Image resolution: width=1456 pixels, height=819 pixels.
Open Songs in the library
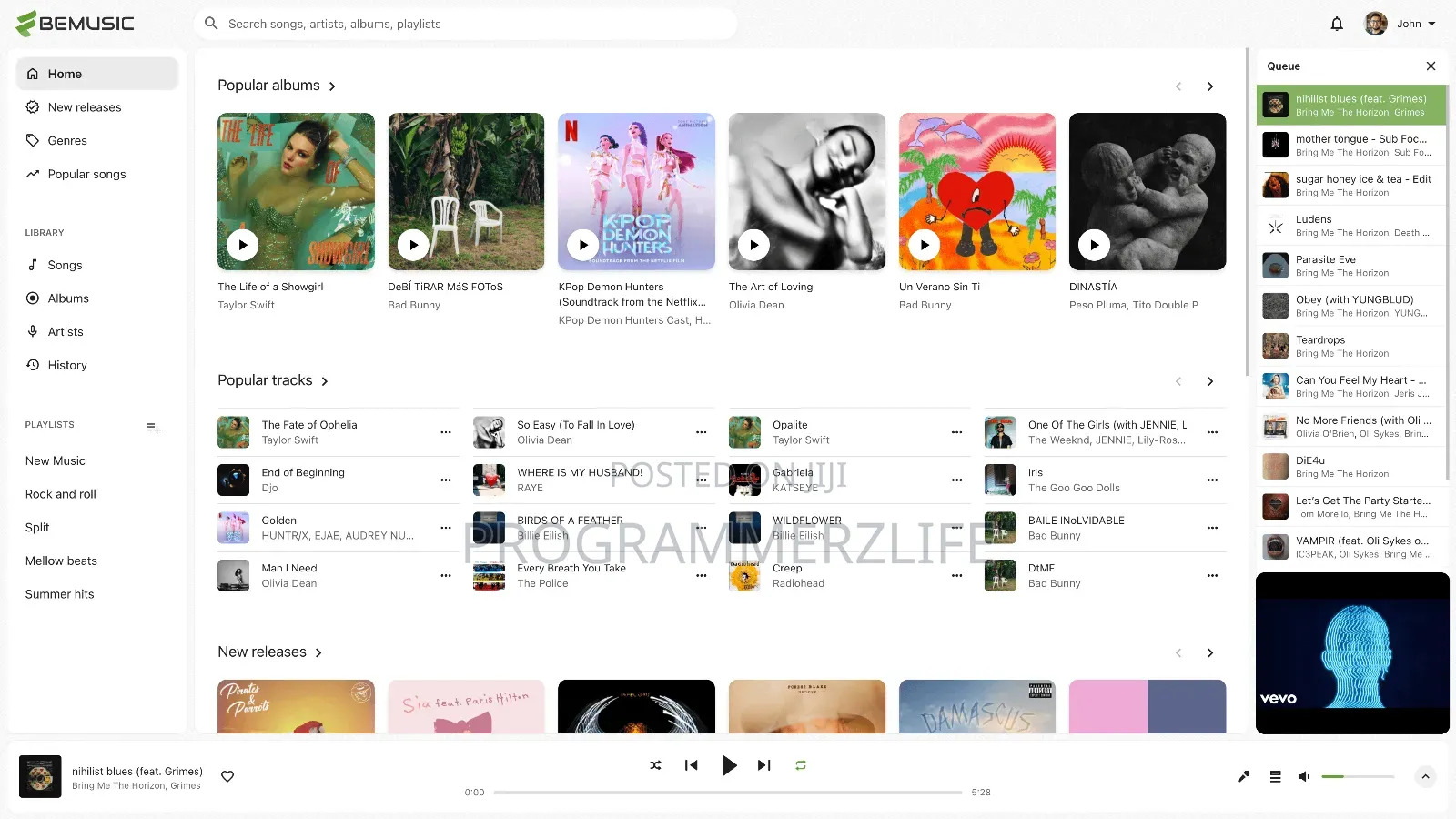96,265
